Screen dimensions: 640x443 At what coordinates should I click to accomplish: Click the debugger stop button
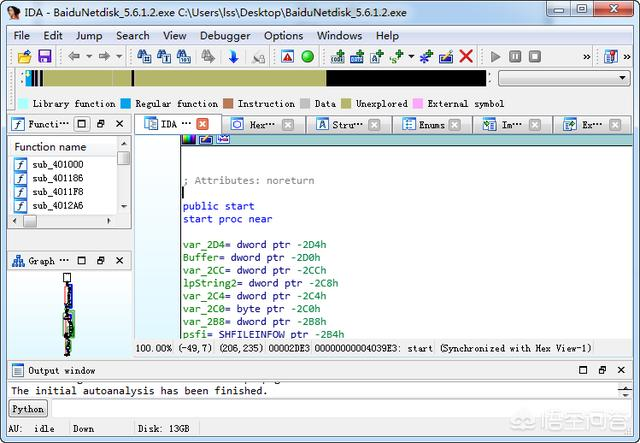click(535, 56)
